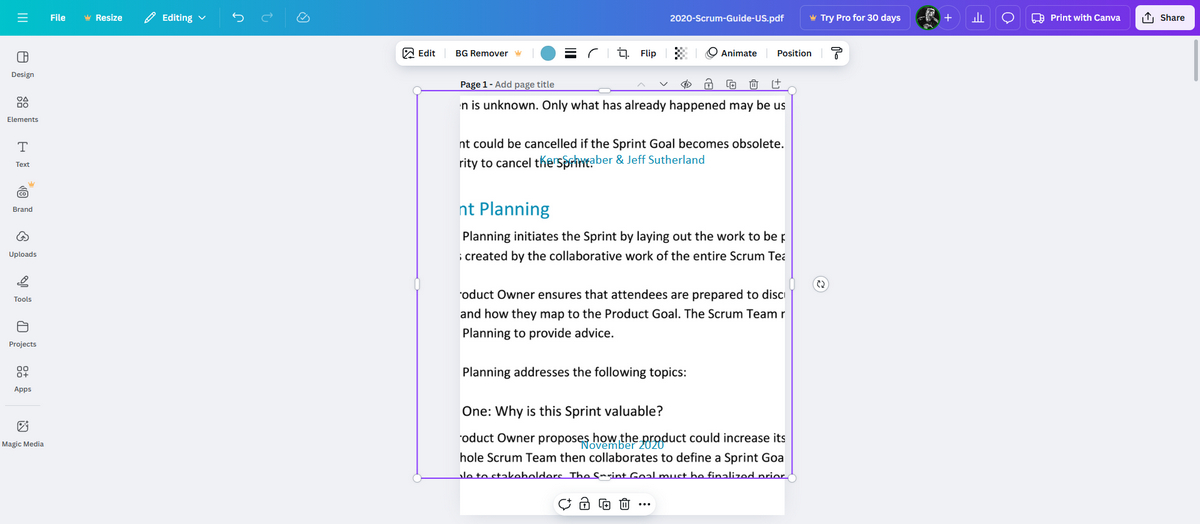Viewport: 1200px width, 524px height.
Task: Delete the page with the trash icon
Action: pyautogui.click(x=753, y=84)
